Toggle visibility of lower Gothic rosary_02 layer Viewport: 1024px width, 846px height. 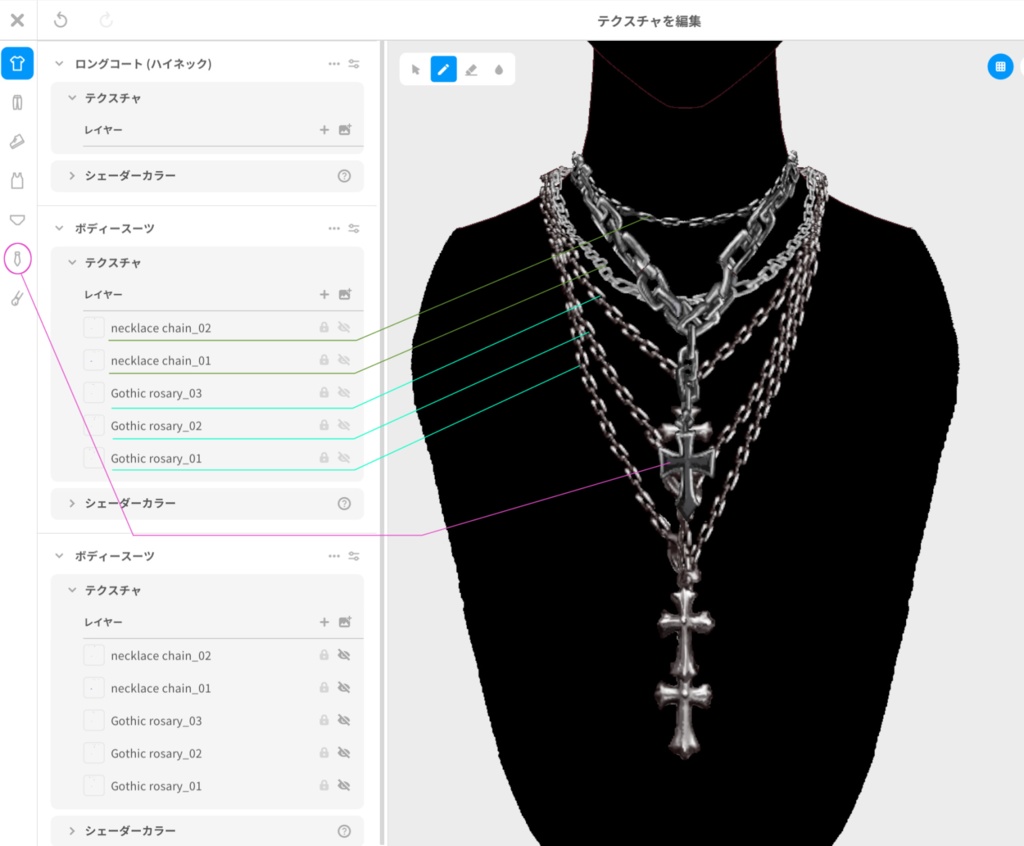[344, 753]
